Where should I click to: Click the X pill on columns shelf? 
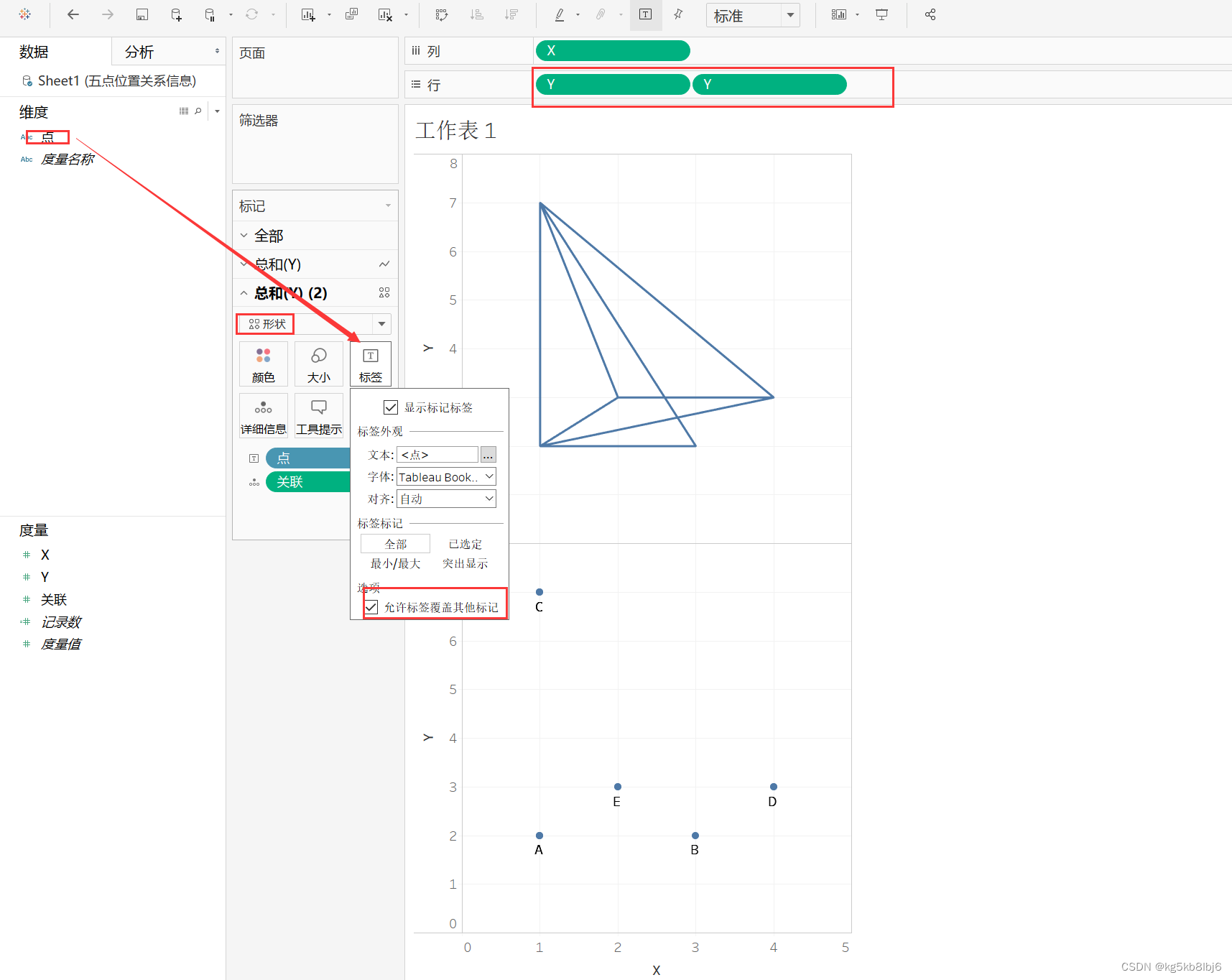tap(613, 50)
